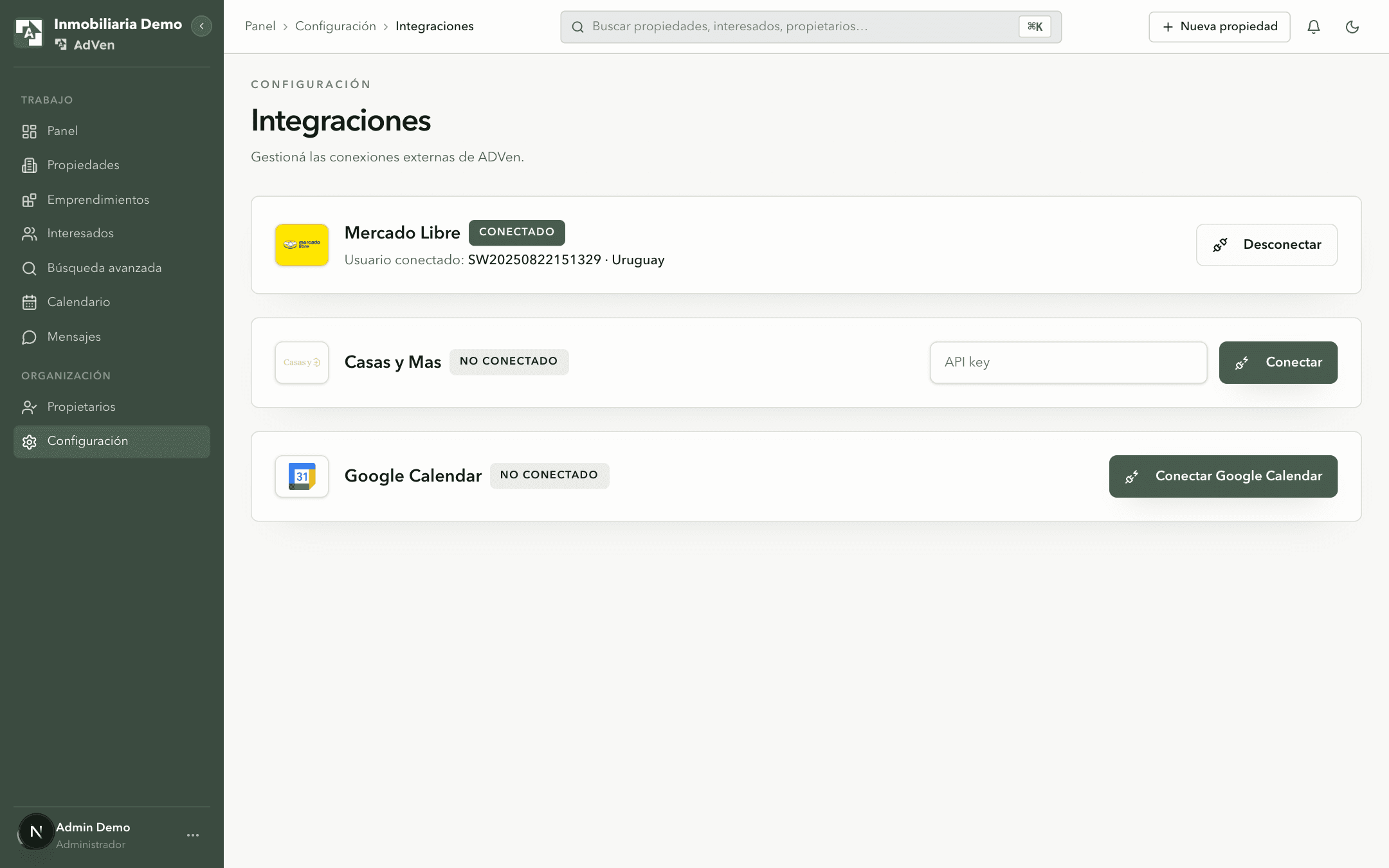Click the Admin Demo name in the sidebar
Viewport: 1389px width, 868px height.
93,827
